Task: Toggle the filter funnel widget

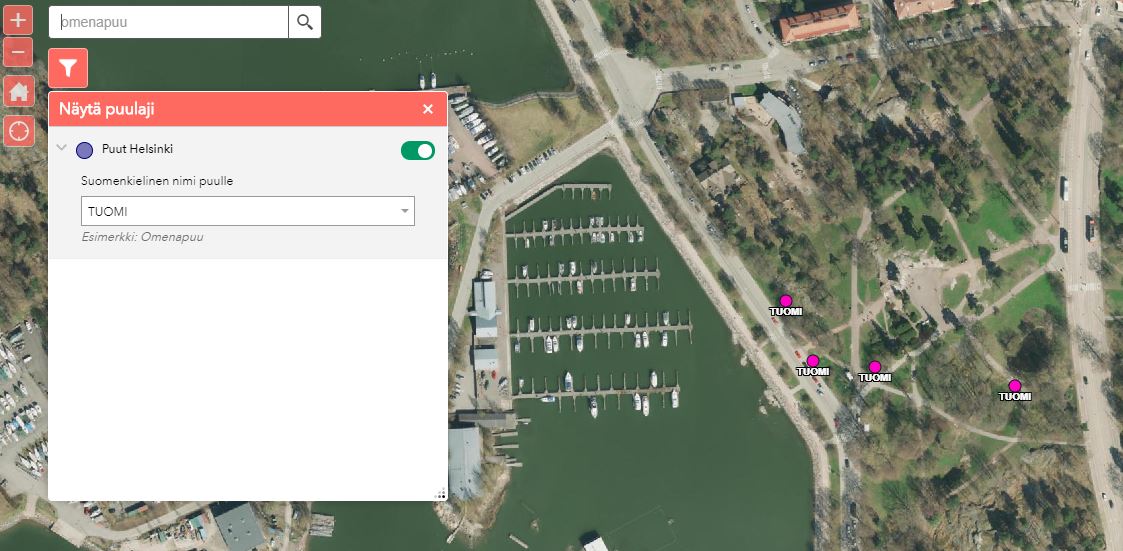Action: (68, 68)
